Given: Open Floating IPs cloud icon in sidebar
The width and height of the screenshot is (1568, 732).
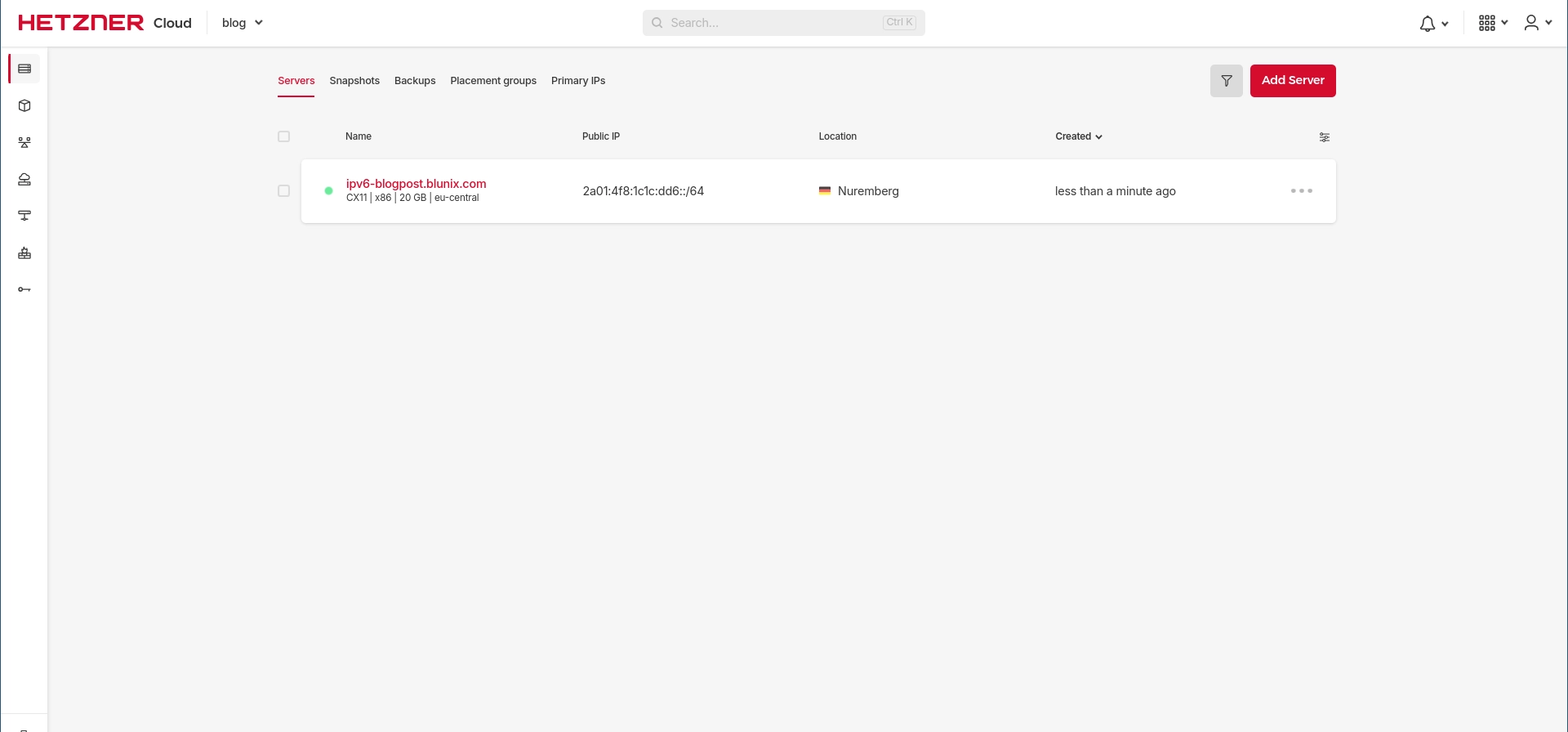Looking at the screenshot, I should point(24,179).
